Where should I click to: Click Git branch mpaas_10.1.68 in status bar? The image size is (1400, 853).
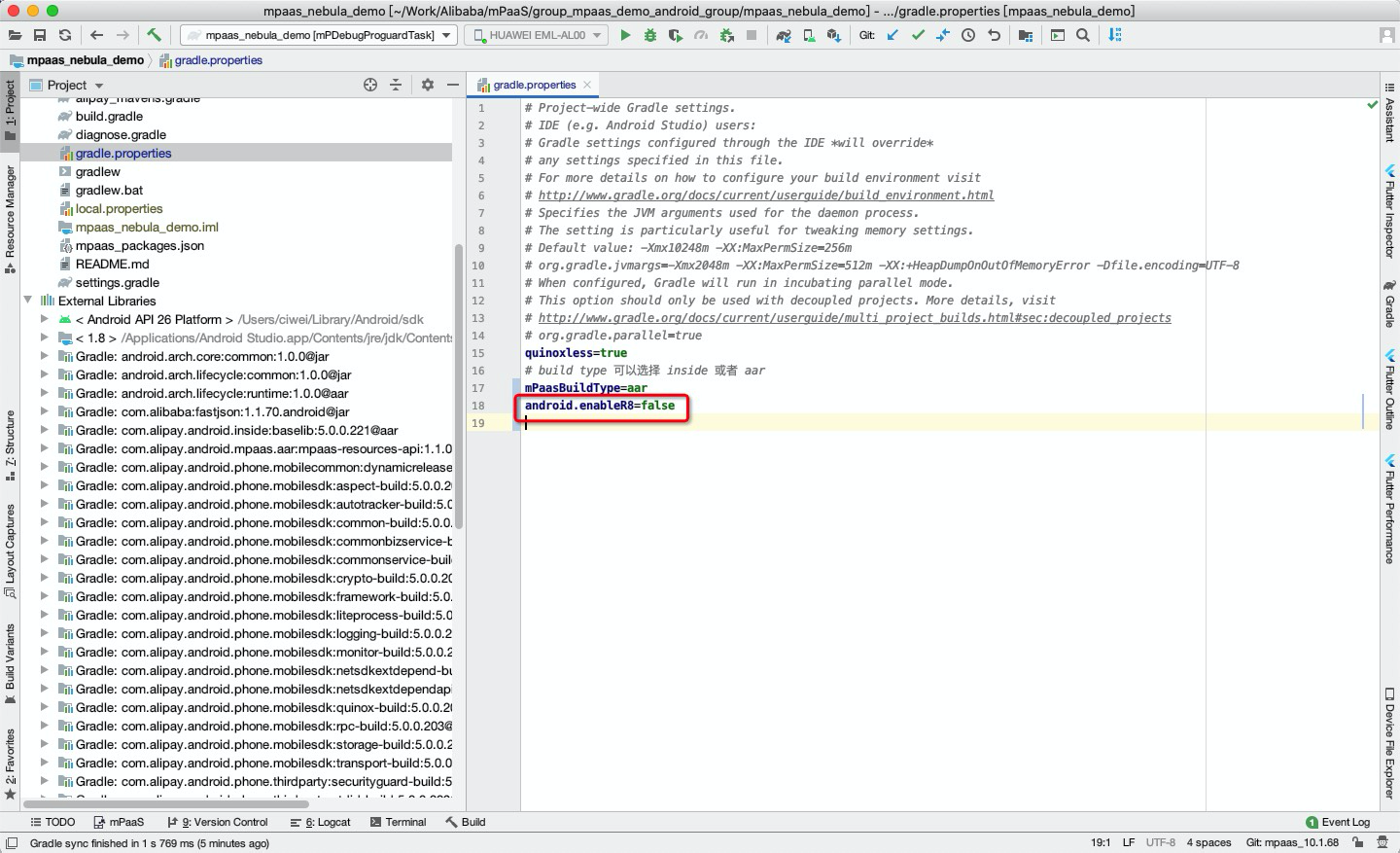(x=1293, y=842)
